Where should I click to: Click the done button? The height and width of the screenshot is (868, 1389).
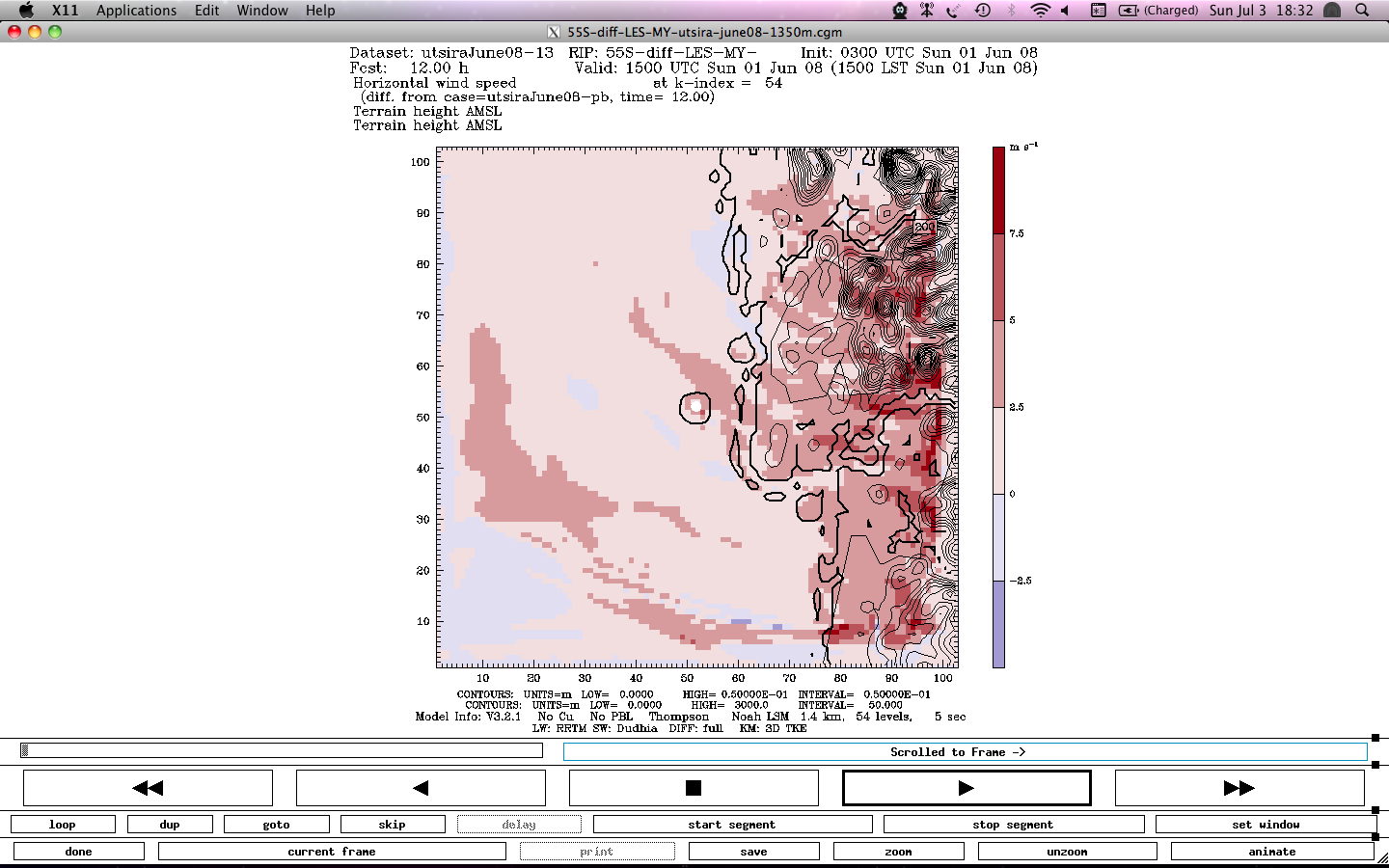pos(79,852)
